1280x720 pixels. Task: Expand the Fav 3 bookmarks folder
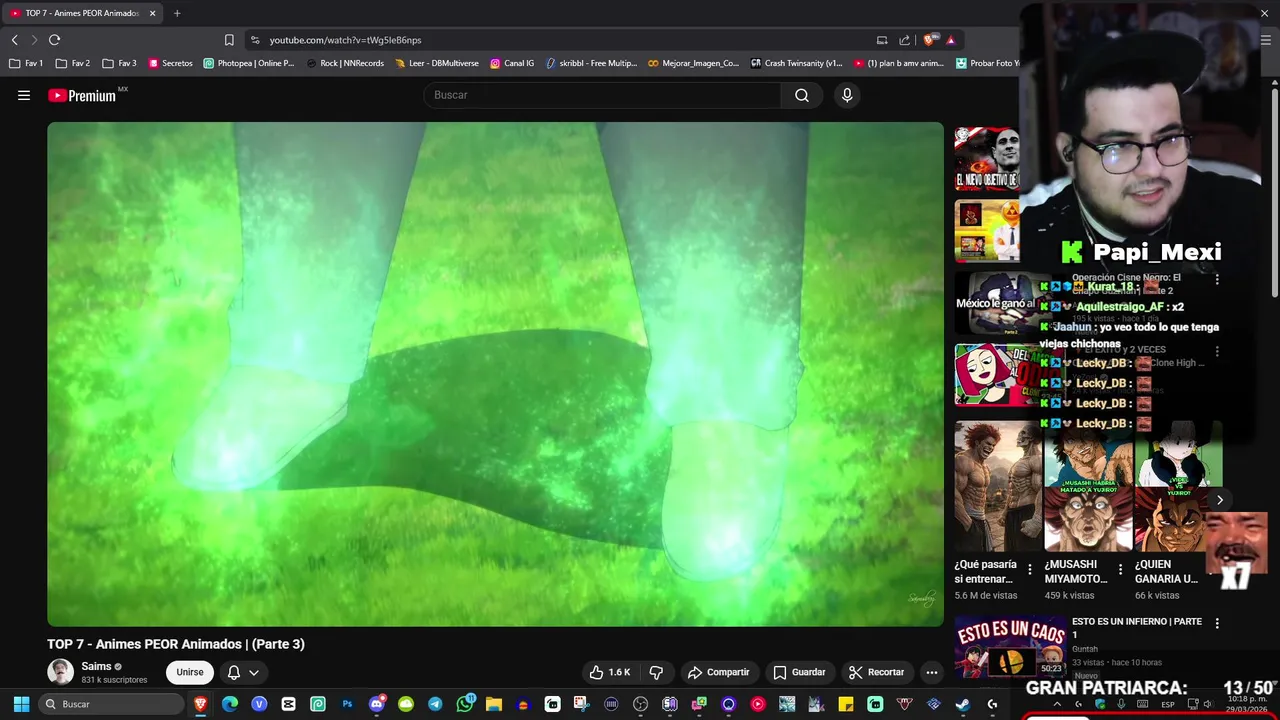click(119, 63)
